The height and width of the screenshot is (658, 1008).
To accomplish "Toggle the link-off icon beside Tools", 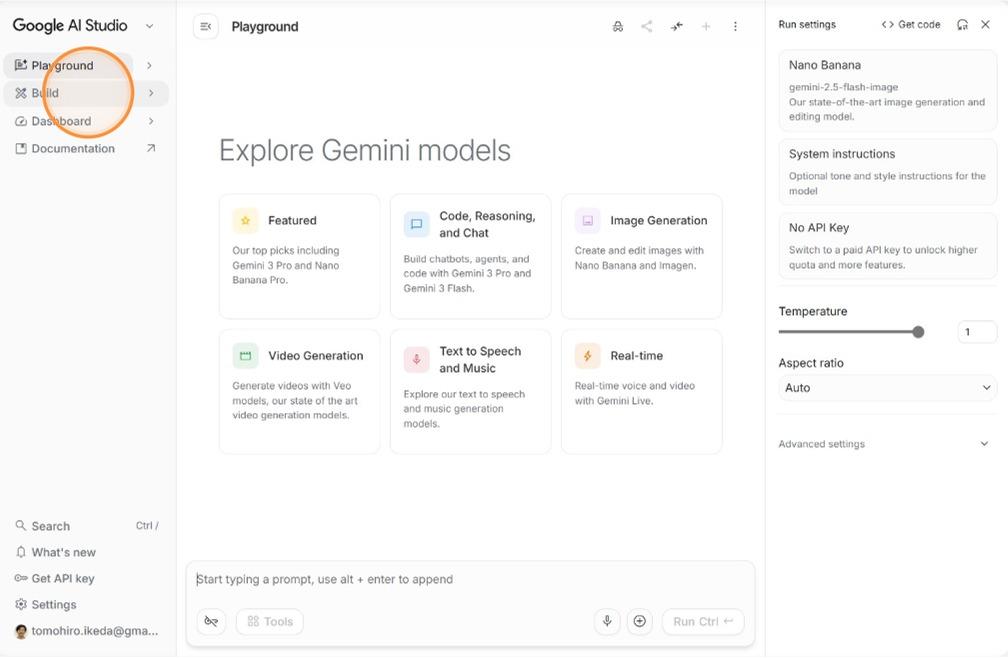I will [211, 621].
